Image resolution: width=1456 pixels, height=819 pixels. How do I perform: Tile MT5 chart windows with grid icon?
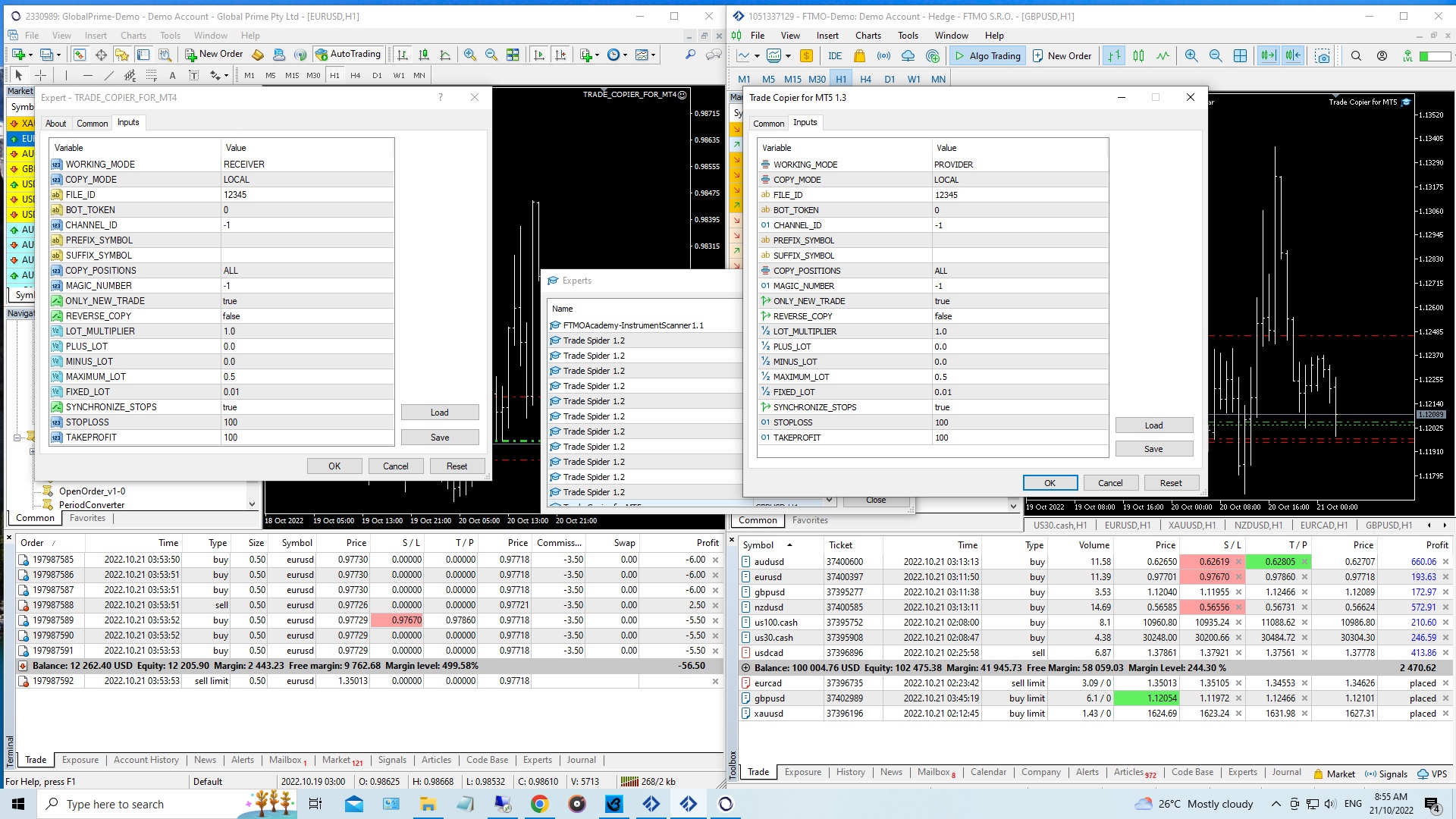pos(1240,55)
